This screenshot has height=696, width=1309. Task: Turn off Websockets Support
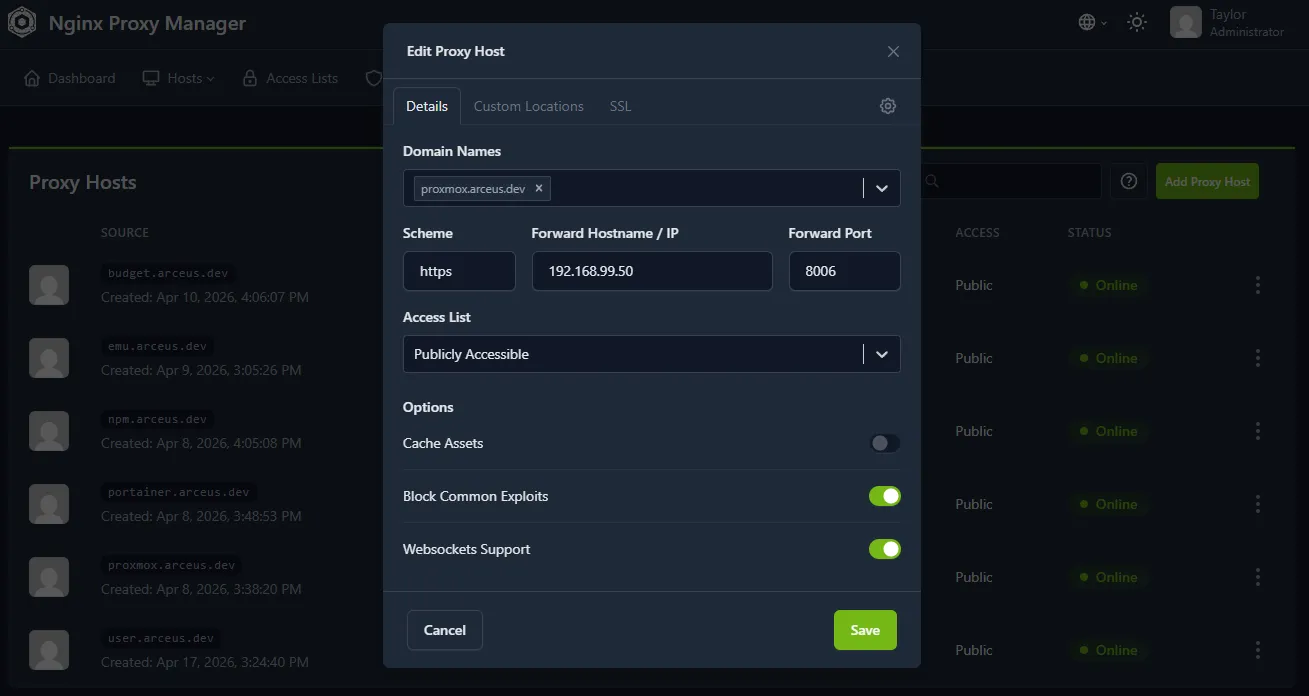pos(885,548)
